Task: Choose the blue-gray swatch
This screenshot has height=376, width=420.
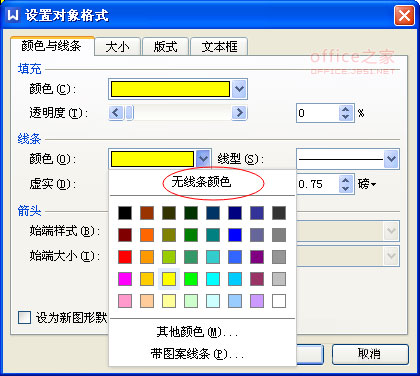Action: (x=257, y=235)
